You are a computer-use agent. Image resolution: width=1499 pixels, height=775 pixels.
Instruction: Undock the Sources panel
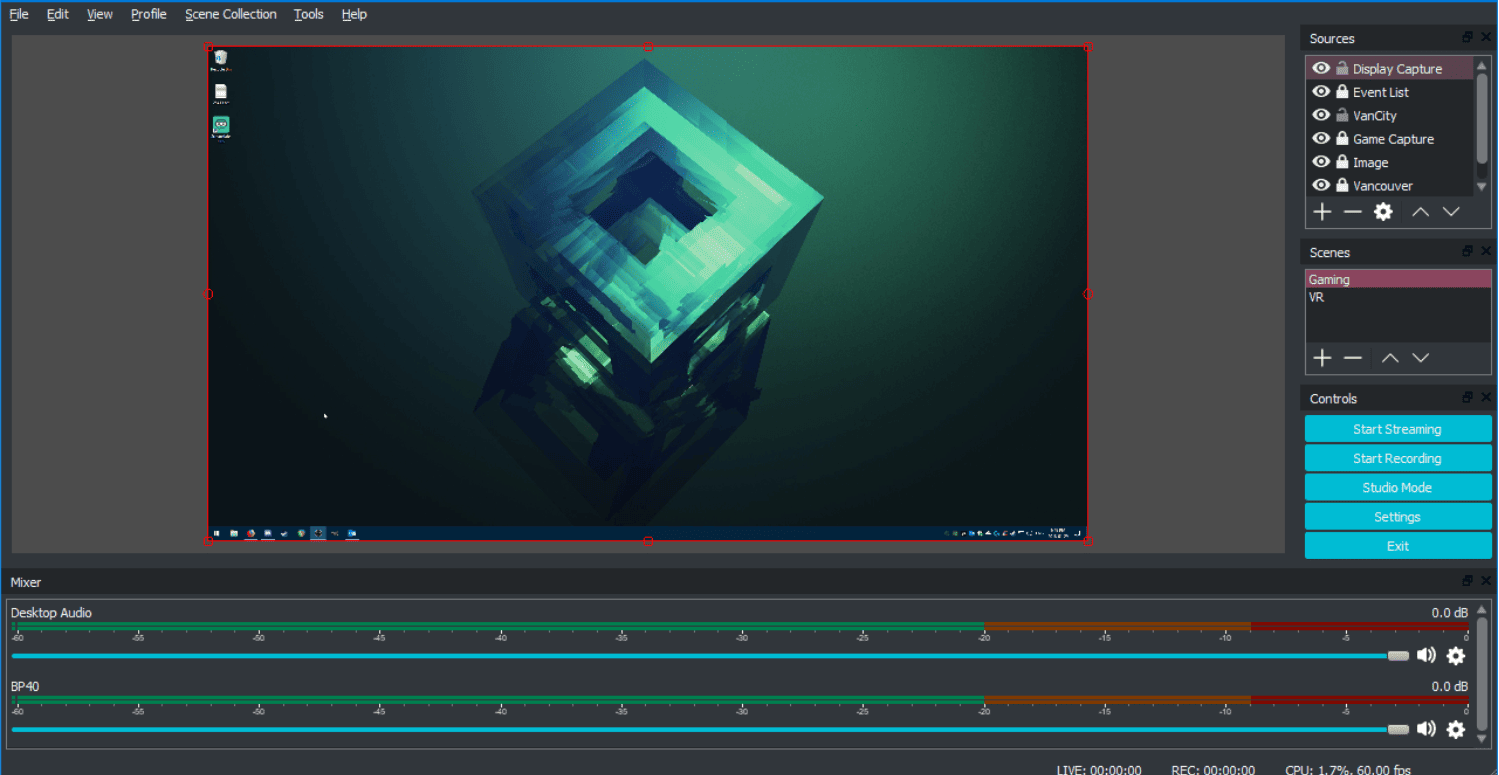(x=1467, y=38)
